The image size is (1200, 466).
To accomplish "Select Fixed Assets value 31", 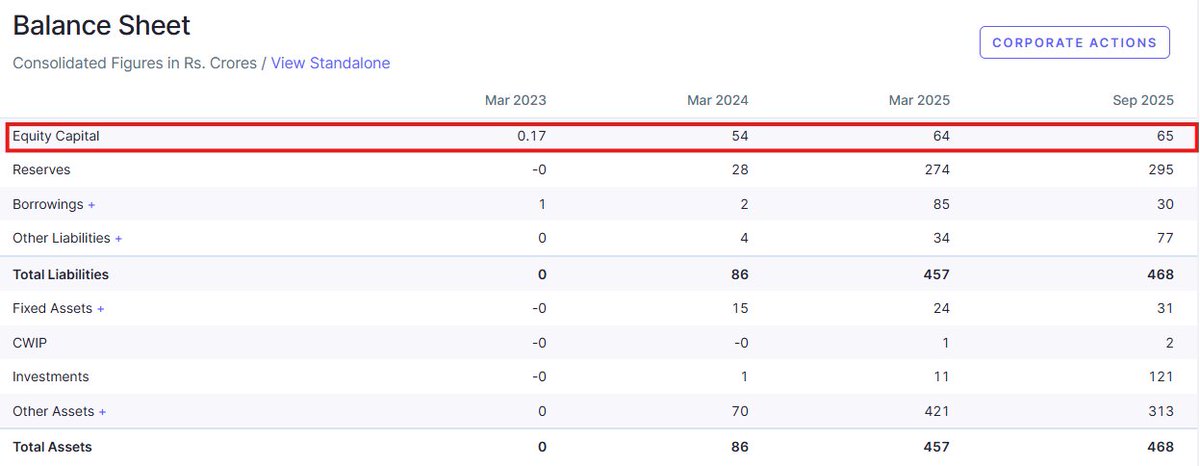I will point(1165,308).
